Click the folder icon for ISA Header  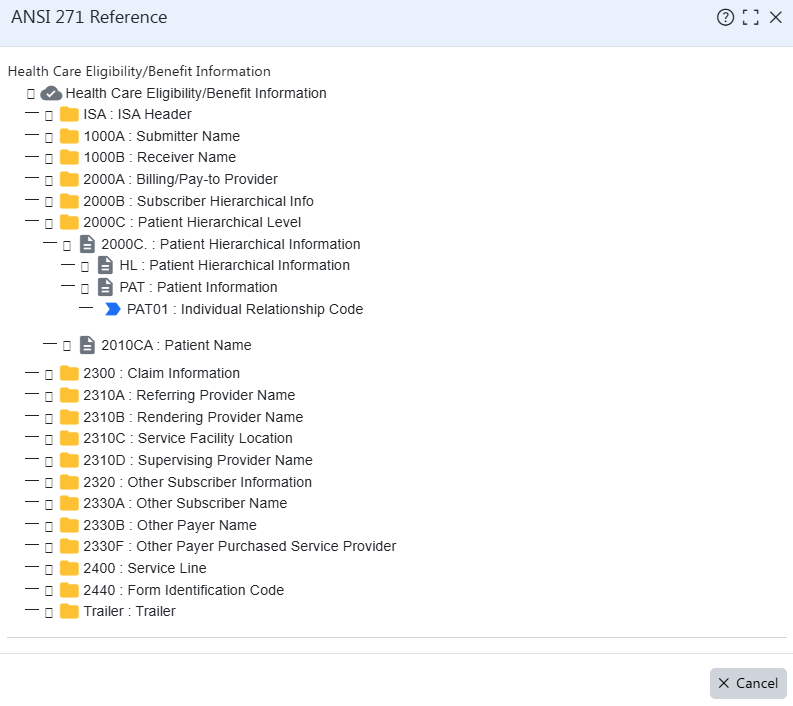[69, 115]
